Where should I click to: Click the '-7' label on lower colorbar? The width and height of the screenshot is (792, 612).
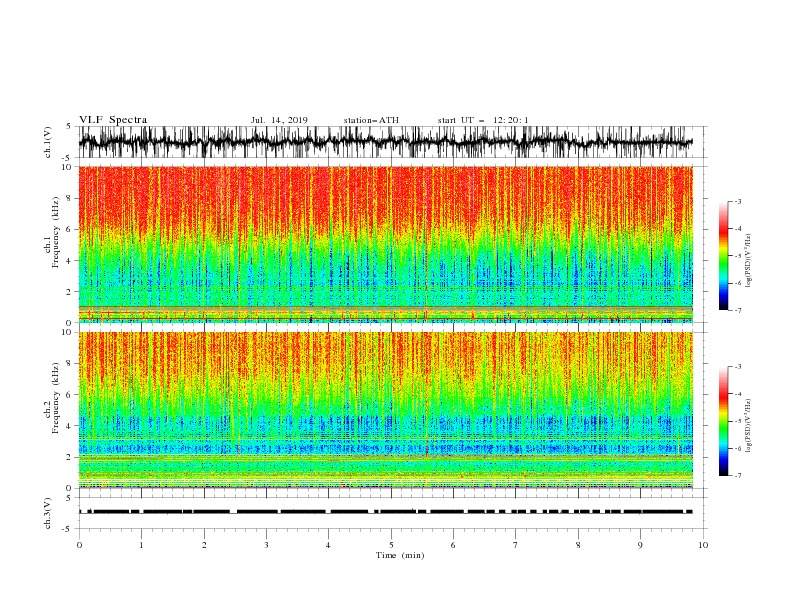coord(737,476)
